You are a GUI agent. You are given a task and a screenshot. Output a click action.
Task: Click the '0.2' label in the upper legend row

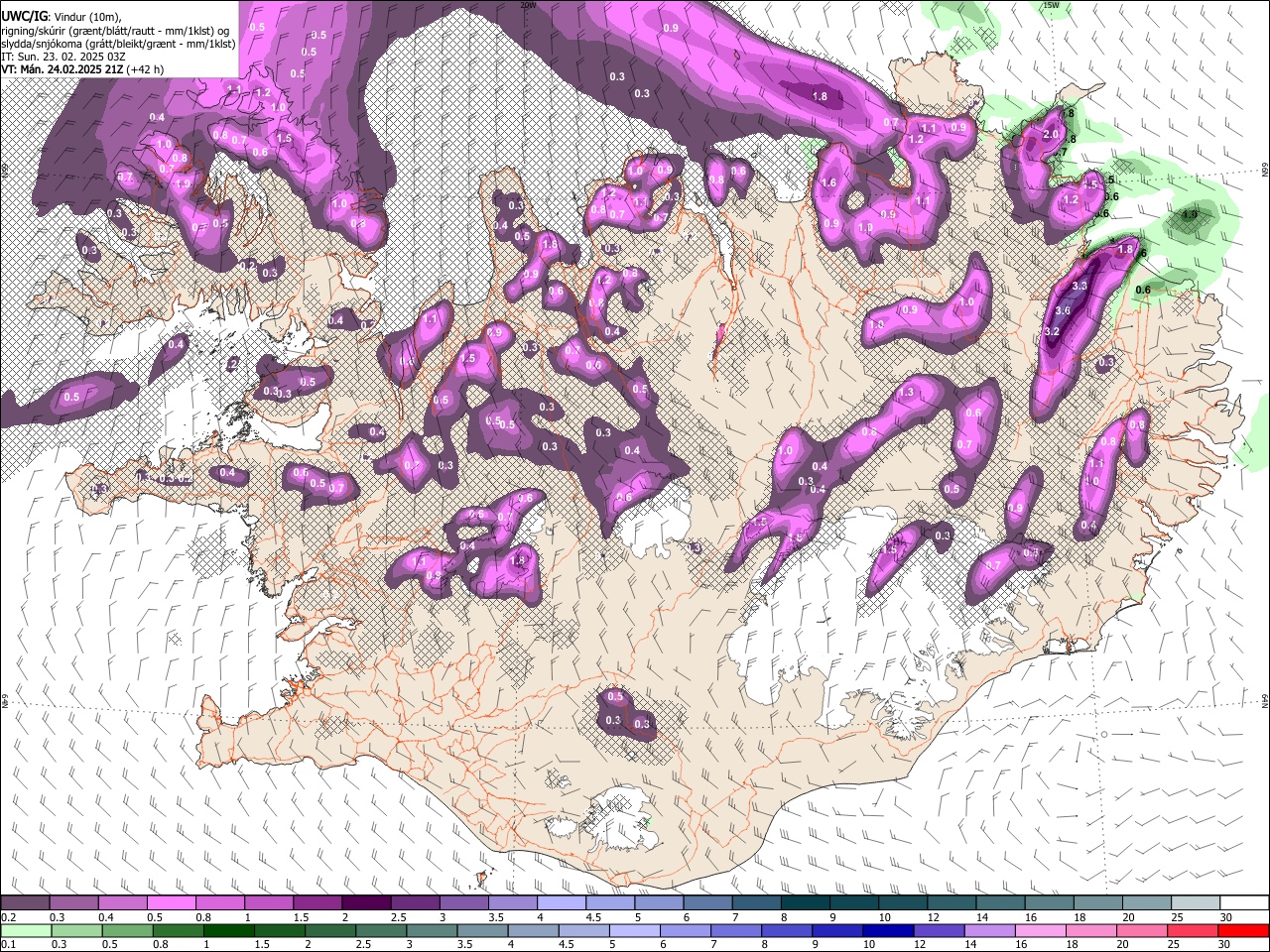click(8, 917)
